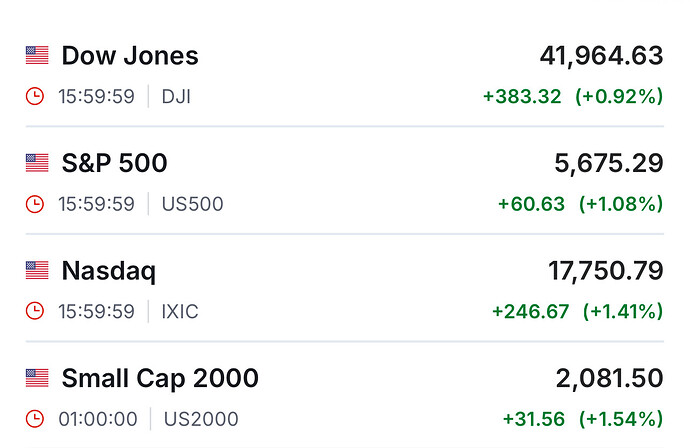Click the US flag beside Nasdaq
Image resolution: width=690 pixels, height=448 pixels.
(x=37, y=270)
